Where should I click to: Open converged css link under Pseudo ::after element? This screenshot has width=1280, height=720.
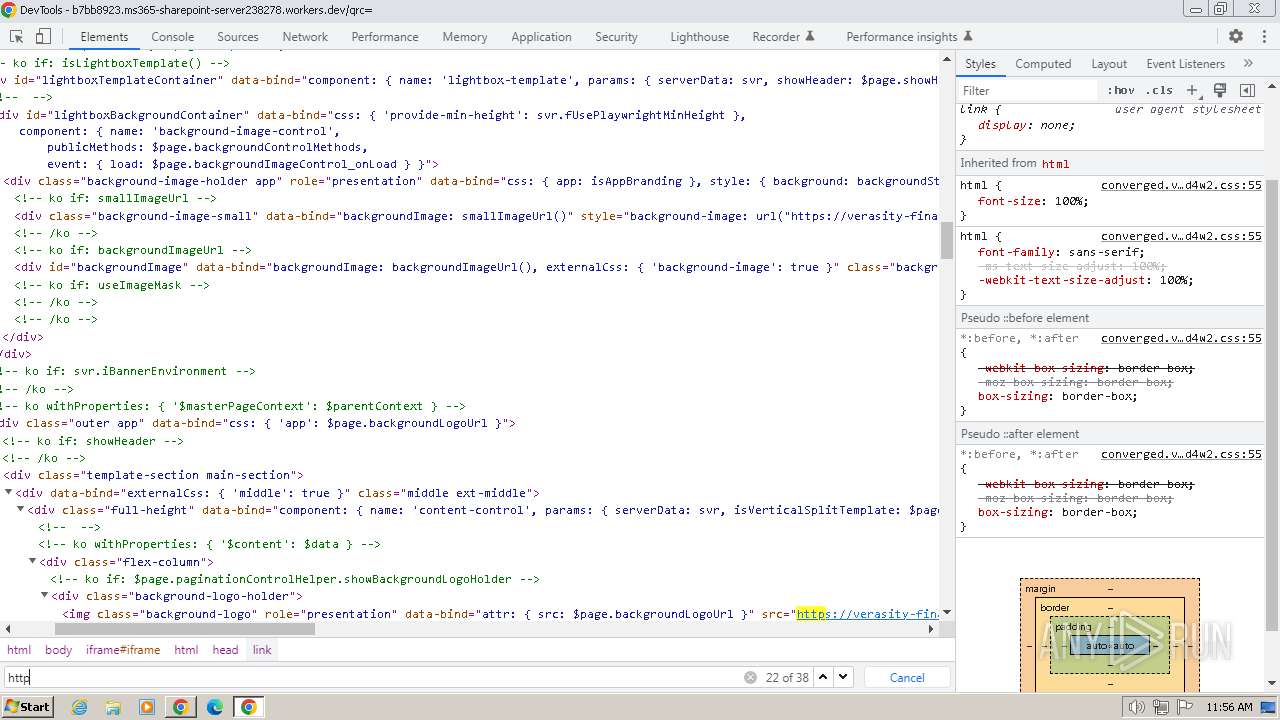coord(1181,454)
